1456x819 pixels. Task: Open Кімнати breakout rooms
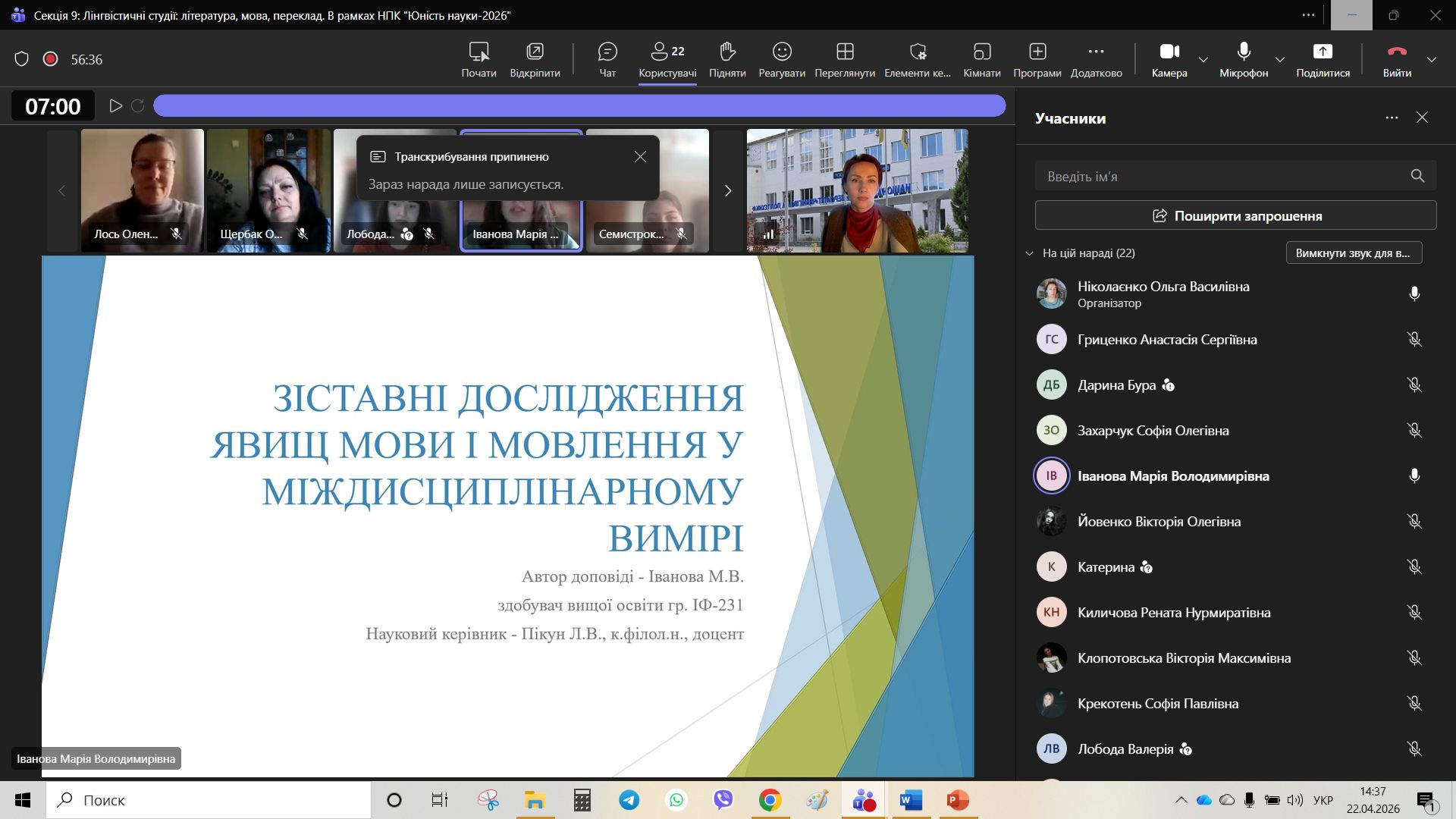point(981,59)
